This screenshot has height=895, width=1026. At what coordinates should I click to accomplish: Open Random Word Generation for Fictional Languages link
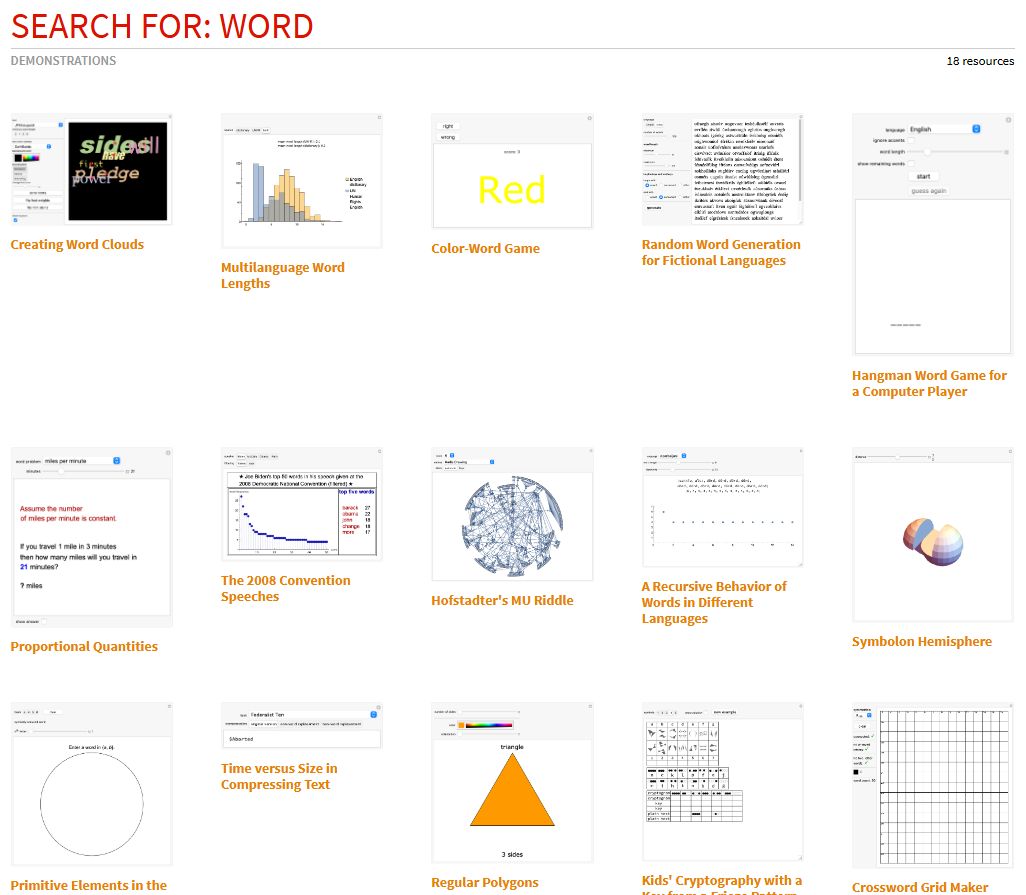click(x=721, y=253)
